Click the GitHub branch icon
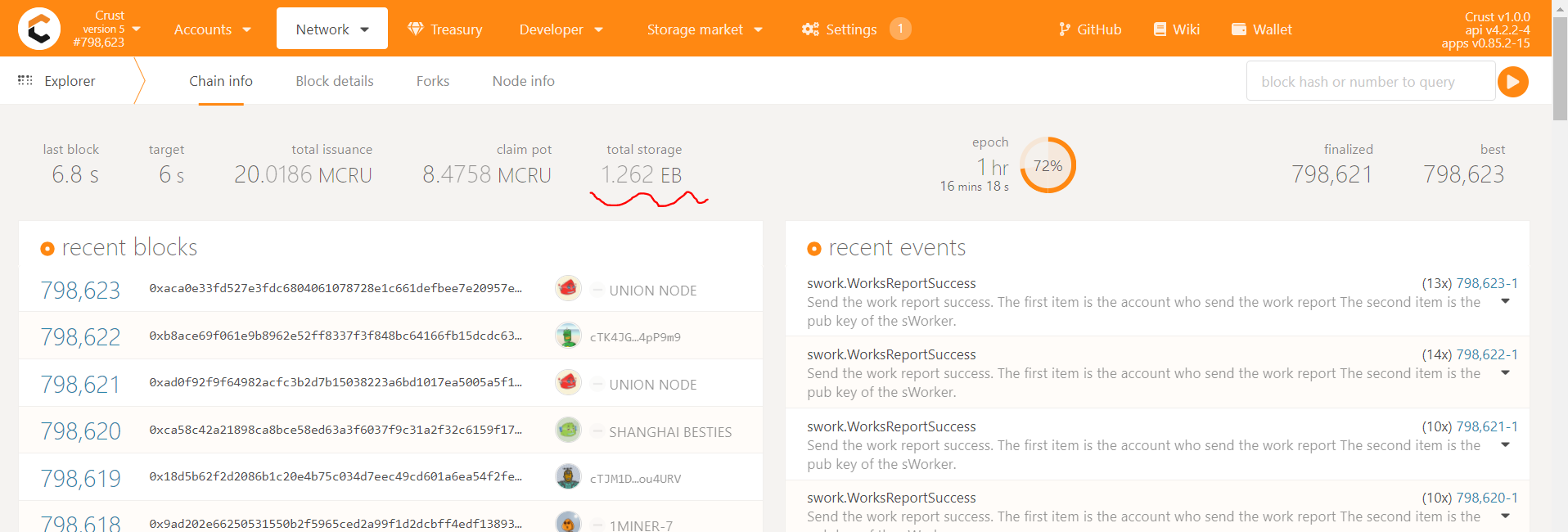1568x532 pixels. 1065,29
